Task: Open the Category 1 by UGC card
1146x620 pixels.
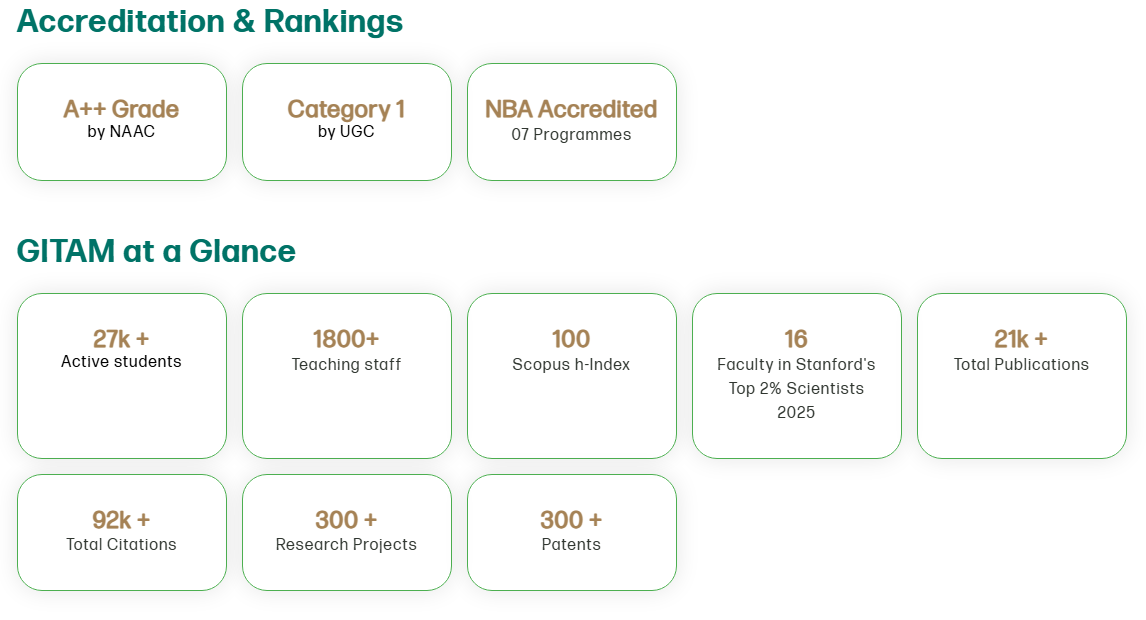Action: click(346, 122)
